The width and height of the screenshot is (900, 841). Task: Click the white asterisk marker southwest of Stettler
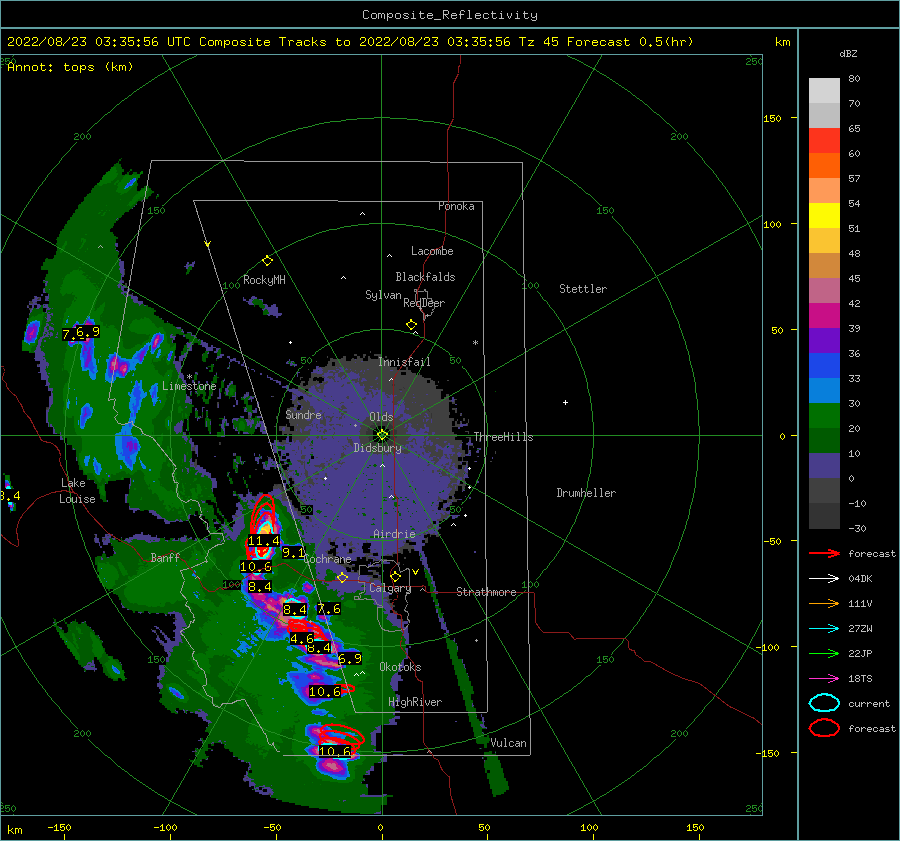click(475, 343)
